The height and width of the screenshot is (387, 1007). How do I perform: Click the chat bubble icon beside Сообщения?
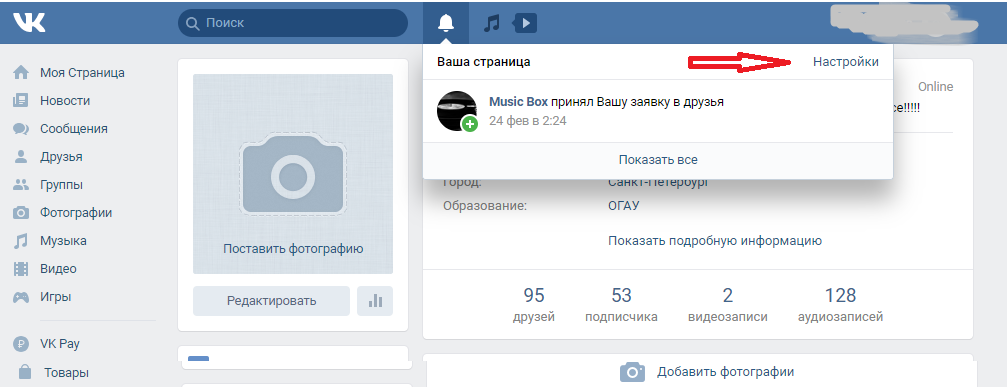click(x=21, y=128)
